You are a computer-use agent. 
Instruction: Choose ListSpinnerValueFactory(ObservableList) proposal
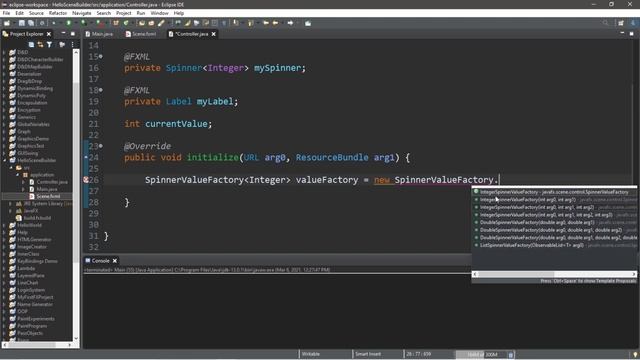[x=554, y=245]
